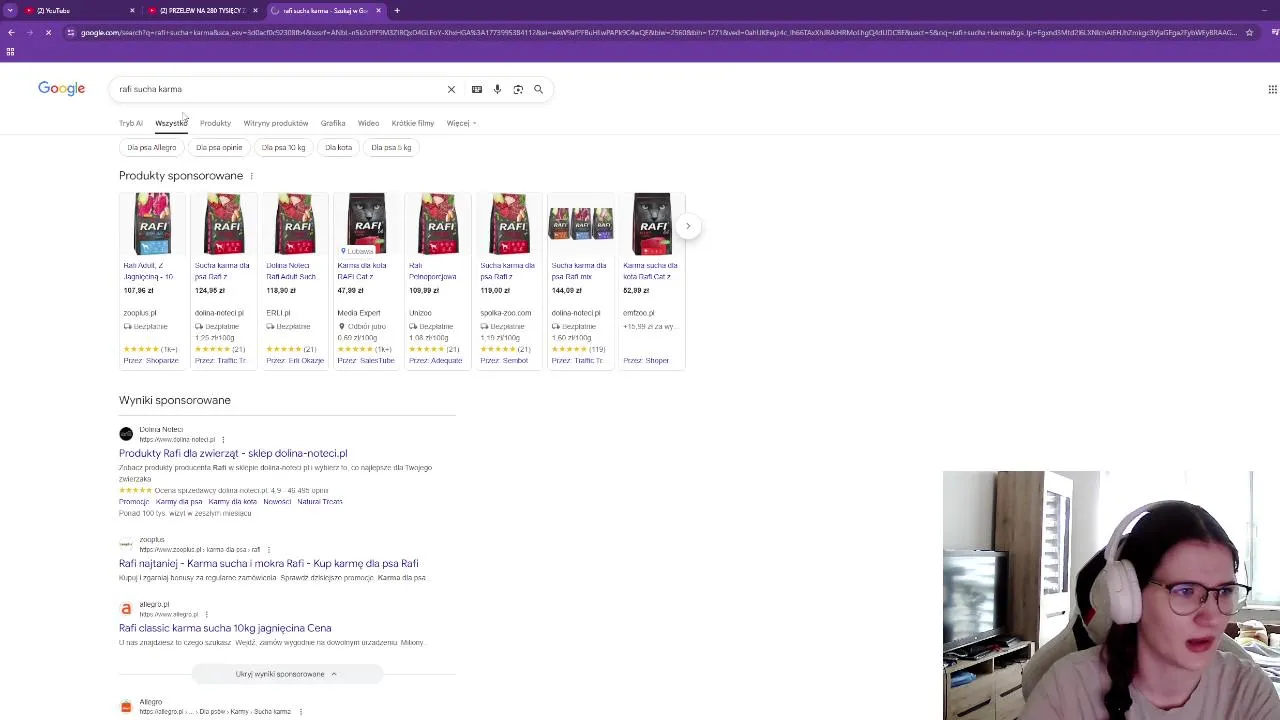1280x720 pixels.
Task: Open the Allegro organic result options menu
Action: pos(300,712)
